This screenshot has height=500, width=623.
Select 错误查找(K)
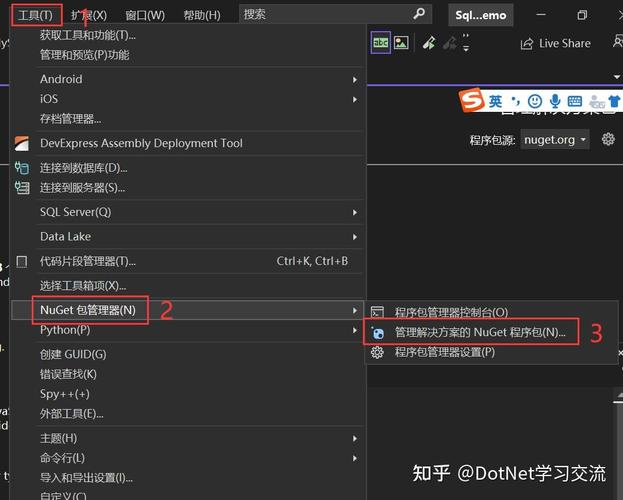188,374
